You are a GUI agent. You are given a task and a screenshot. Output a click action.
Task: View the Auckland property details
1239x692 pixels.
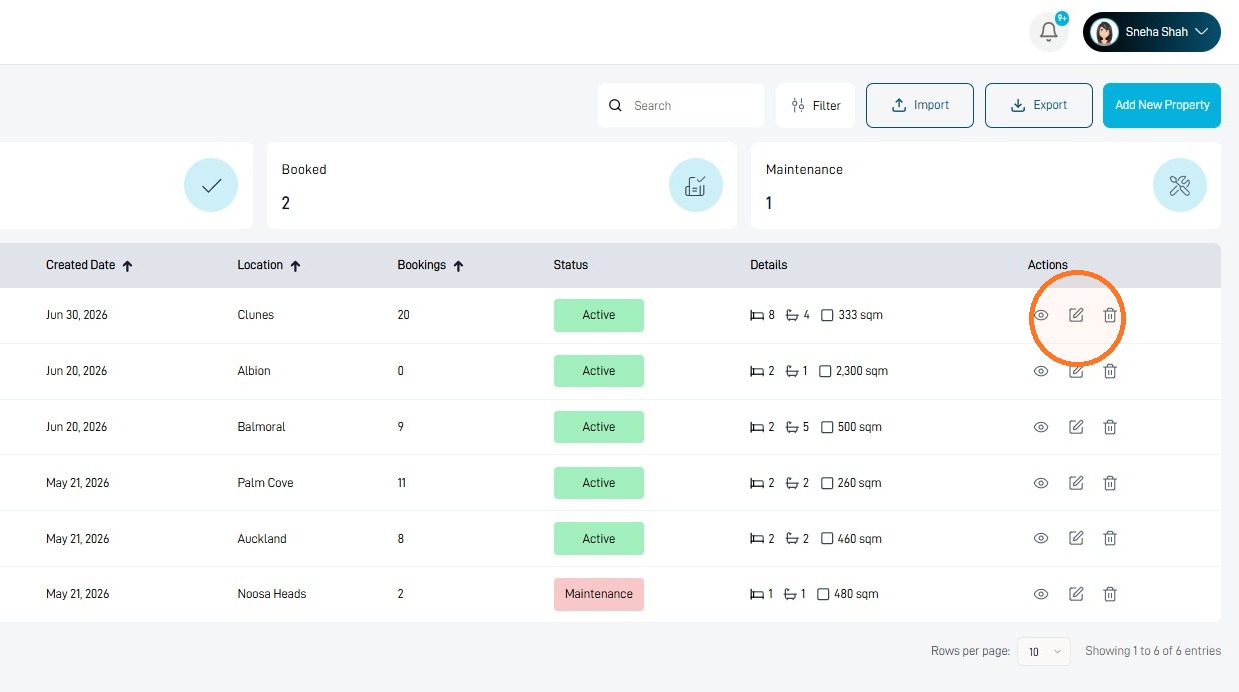click(1041, 538)
